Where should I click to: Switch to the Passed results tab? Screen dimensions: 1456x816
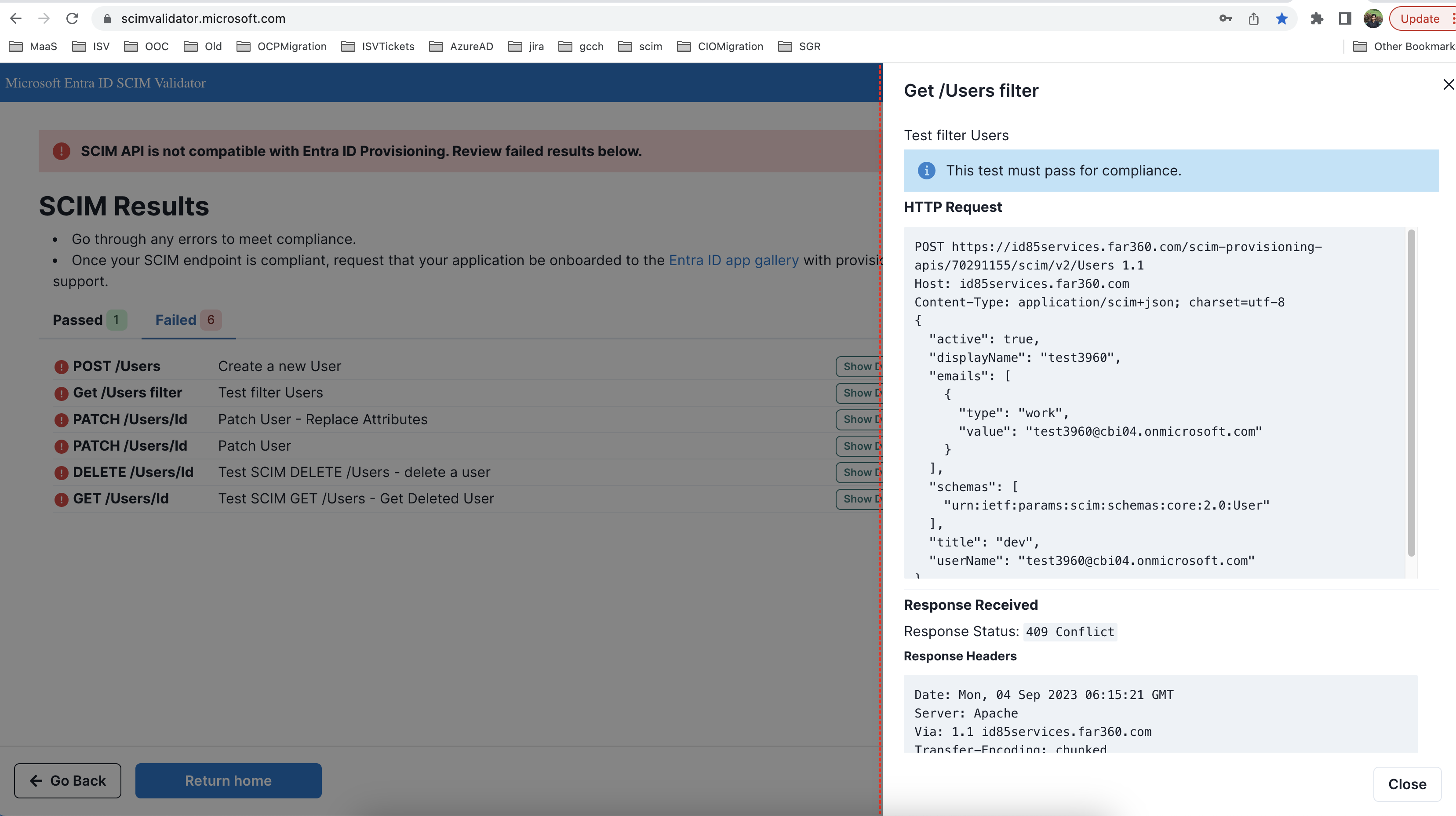click(x=89, y=320)
